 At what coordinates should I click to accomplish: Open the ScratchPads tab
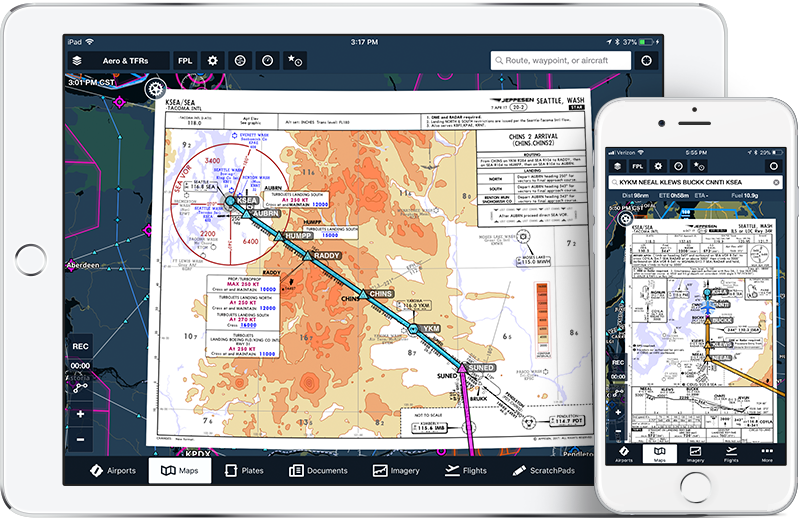543,470
